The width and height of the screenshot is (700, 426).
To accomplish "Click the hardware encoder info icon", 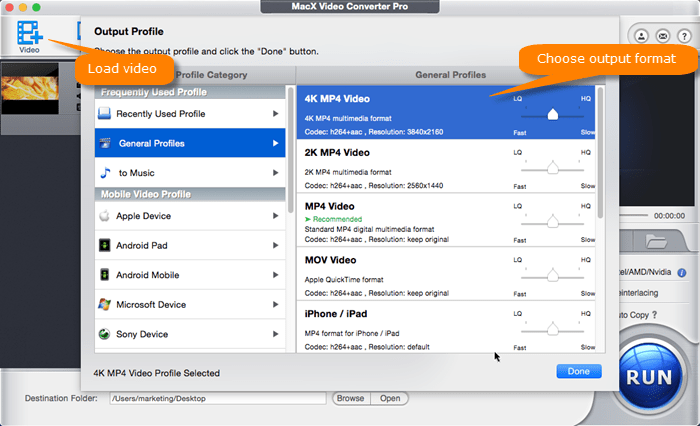I will [682, 272].
